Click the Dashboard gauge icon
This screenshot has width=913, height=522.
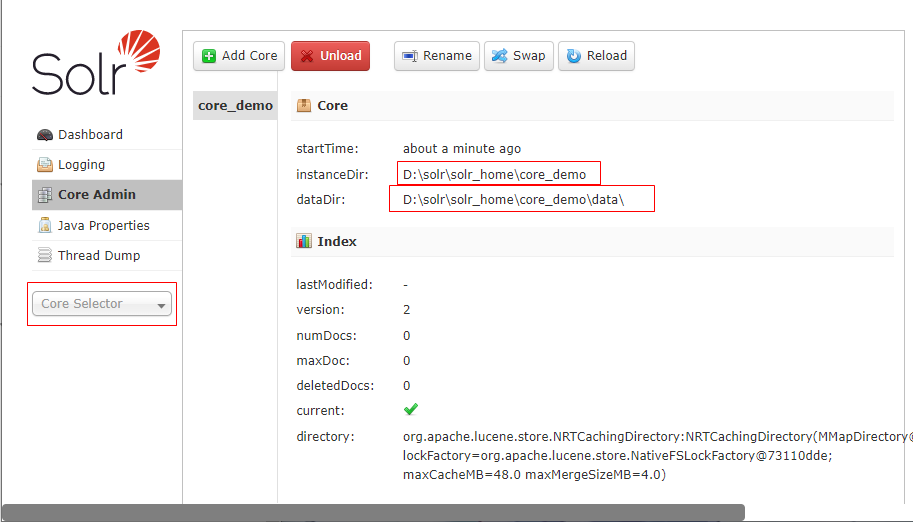[45, 135]
